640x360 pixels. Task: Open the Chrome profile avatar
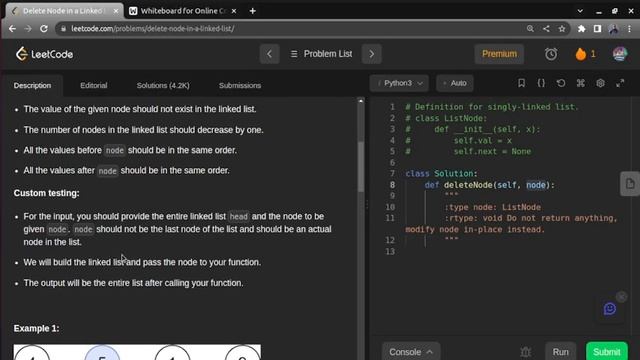coord(613,29)
